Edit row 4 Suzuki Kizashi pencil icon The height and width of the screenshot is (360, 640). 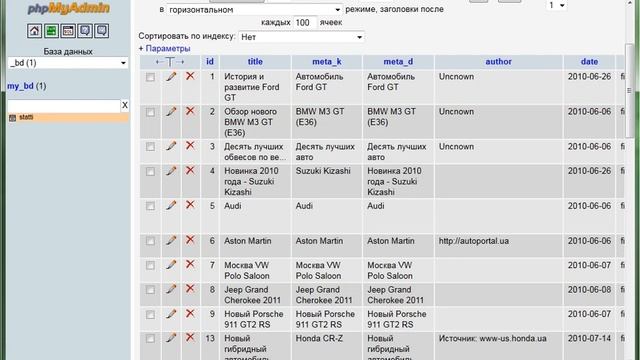[x=171, y=171]
